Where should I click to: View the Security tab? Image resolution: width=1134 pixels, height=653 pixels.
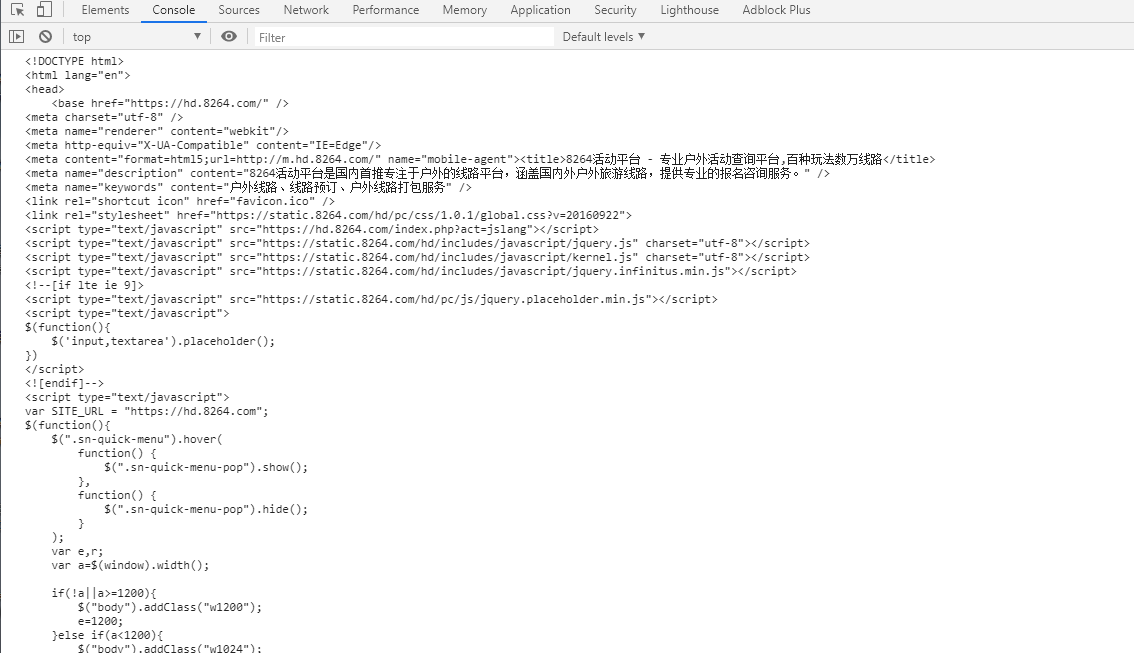coord(615,10)
